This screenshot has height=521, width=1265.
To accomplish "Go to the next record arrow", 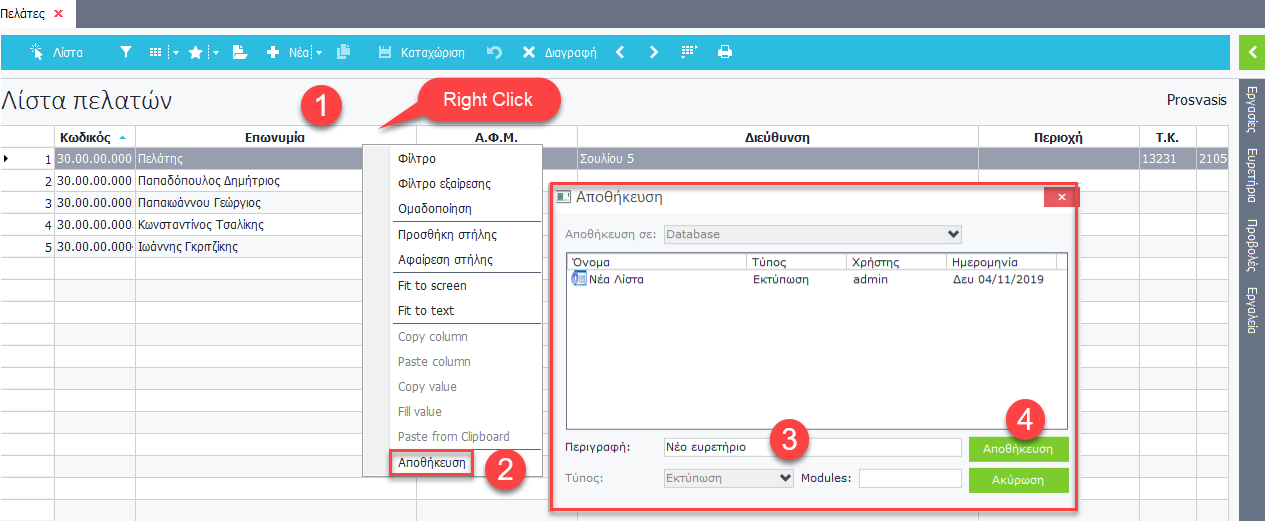I will 654,52.
